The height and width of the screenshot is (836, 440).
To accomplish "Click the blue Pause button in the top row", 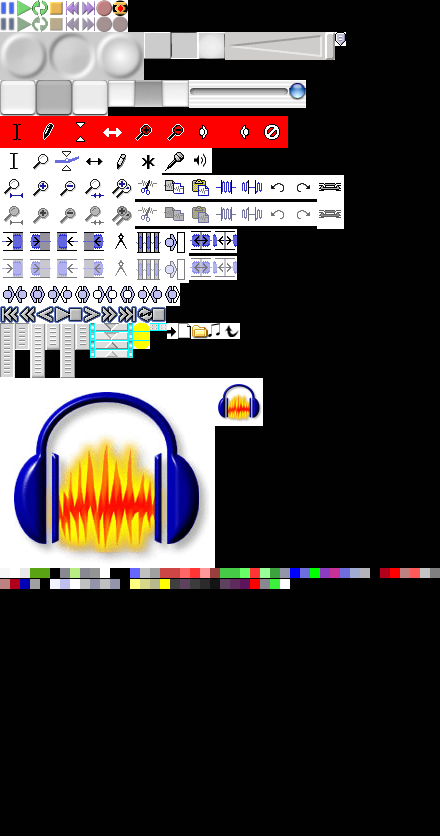I will (7, 8).
